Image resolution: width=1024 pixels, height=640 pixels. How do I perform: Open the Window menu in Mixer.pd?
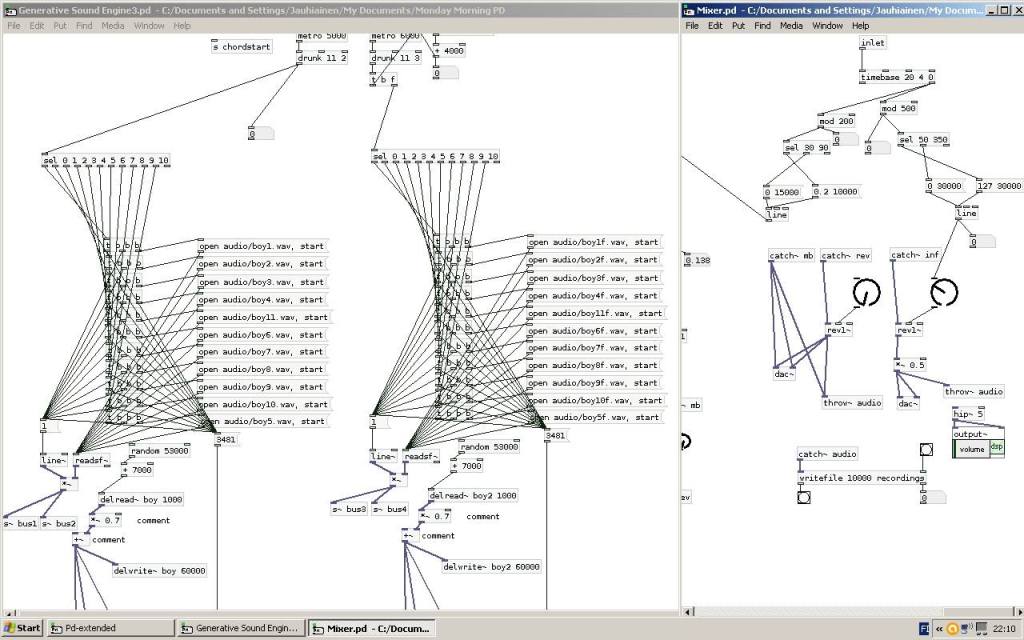click(x=827, y=25)
